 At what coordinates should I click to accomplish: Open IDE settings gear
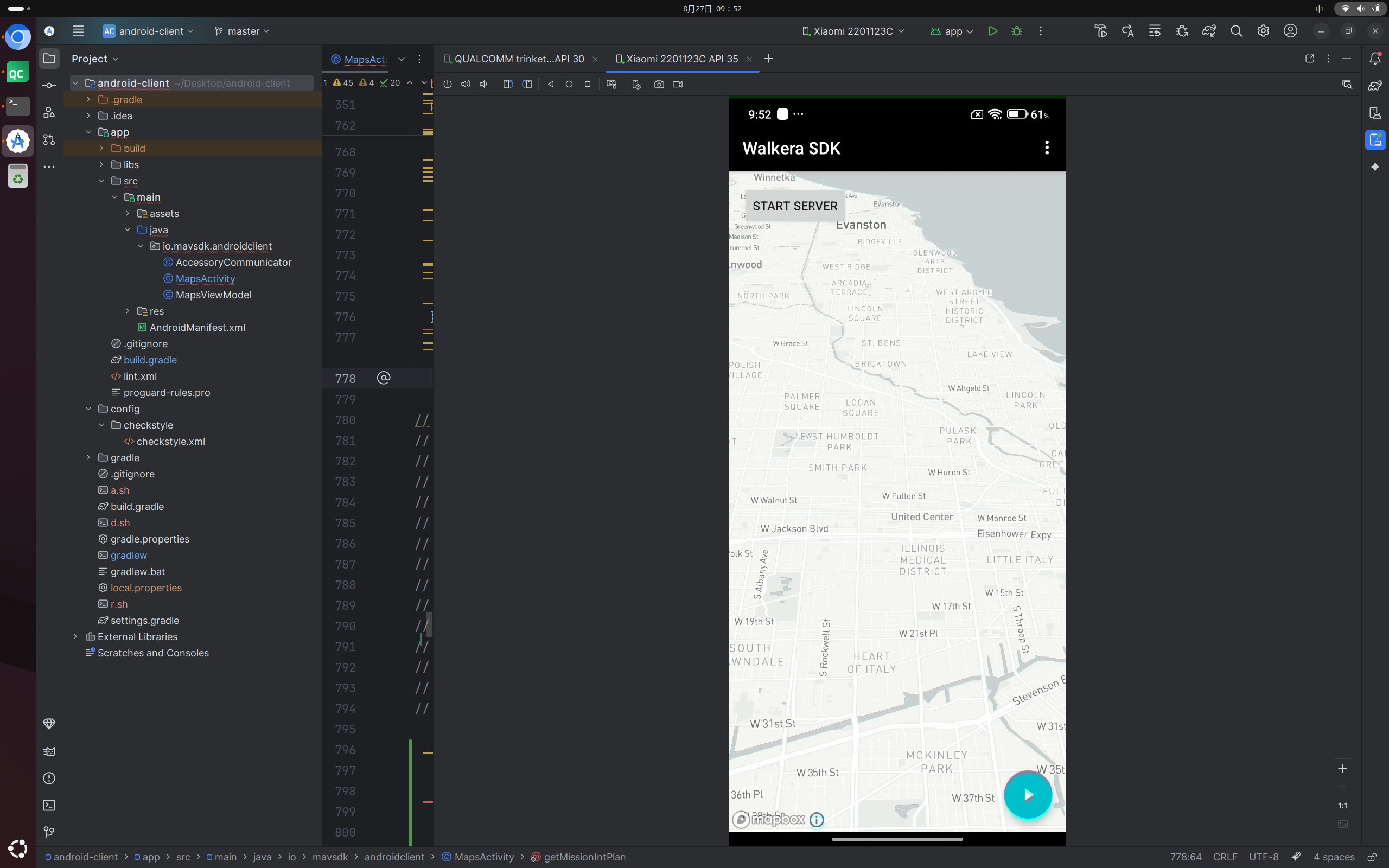click(1263, 31)
